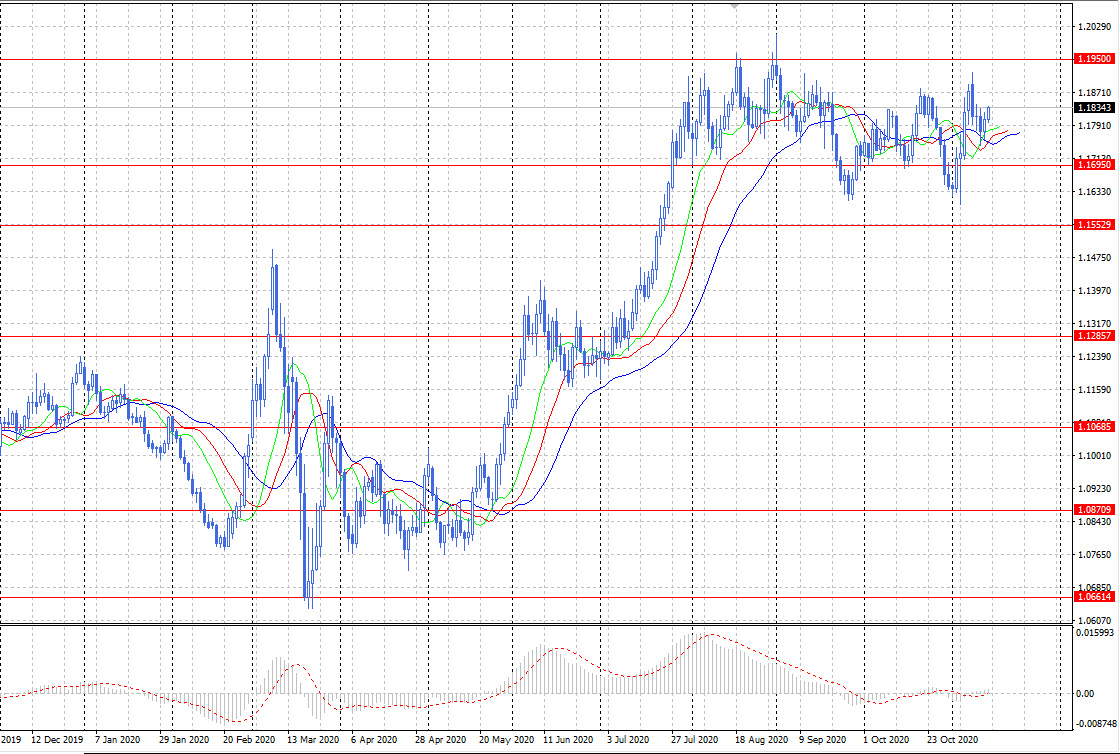The image size is (1120, 754).
Task: Select the 1.06070 price axis value
Action: (1096, 620)
